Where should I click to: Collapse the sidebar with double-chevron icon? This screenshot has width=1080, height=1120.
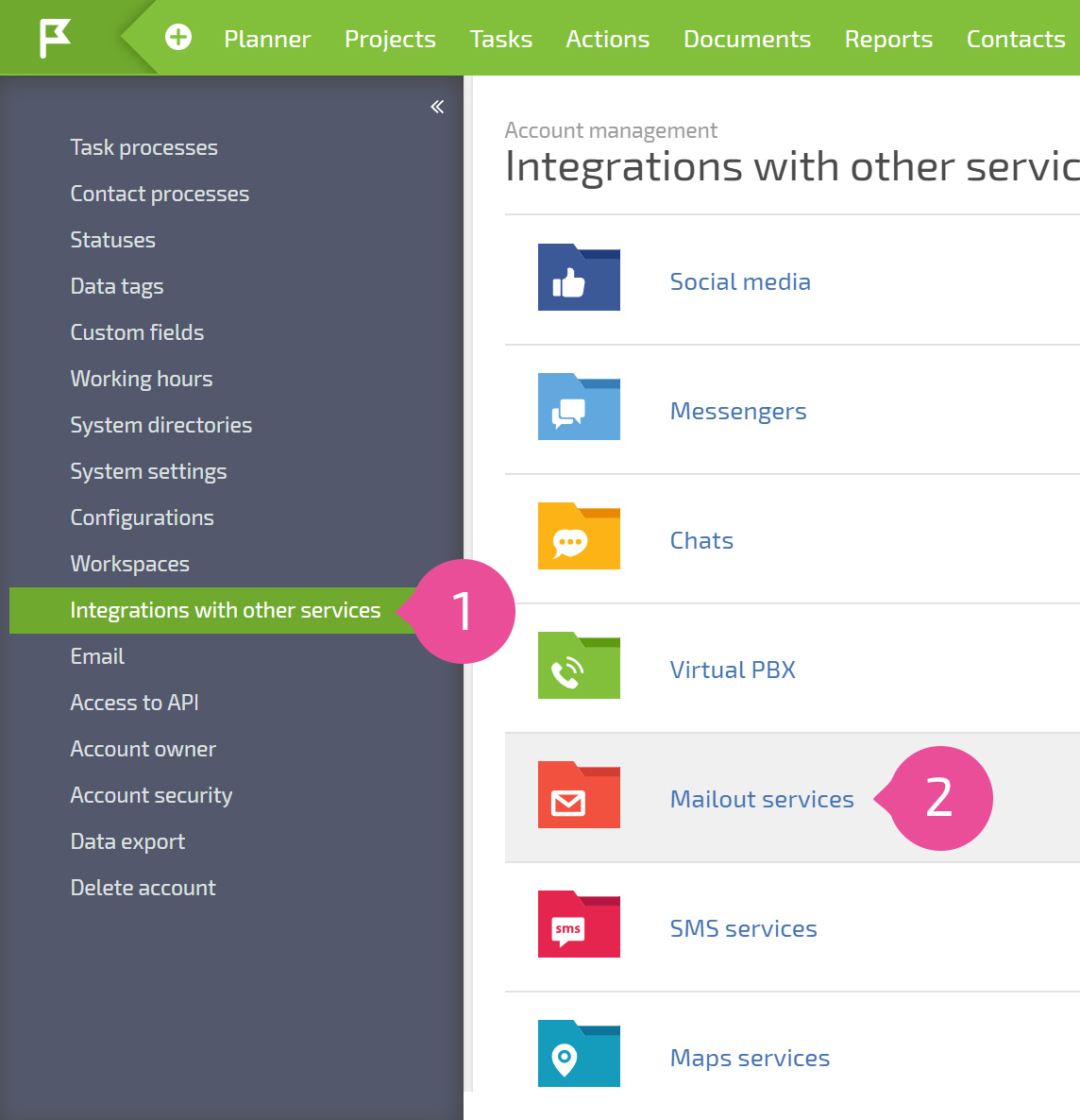[437, 107]
